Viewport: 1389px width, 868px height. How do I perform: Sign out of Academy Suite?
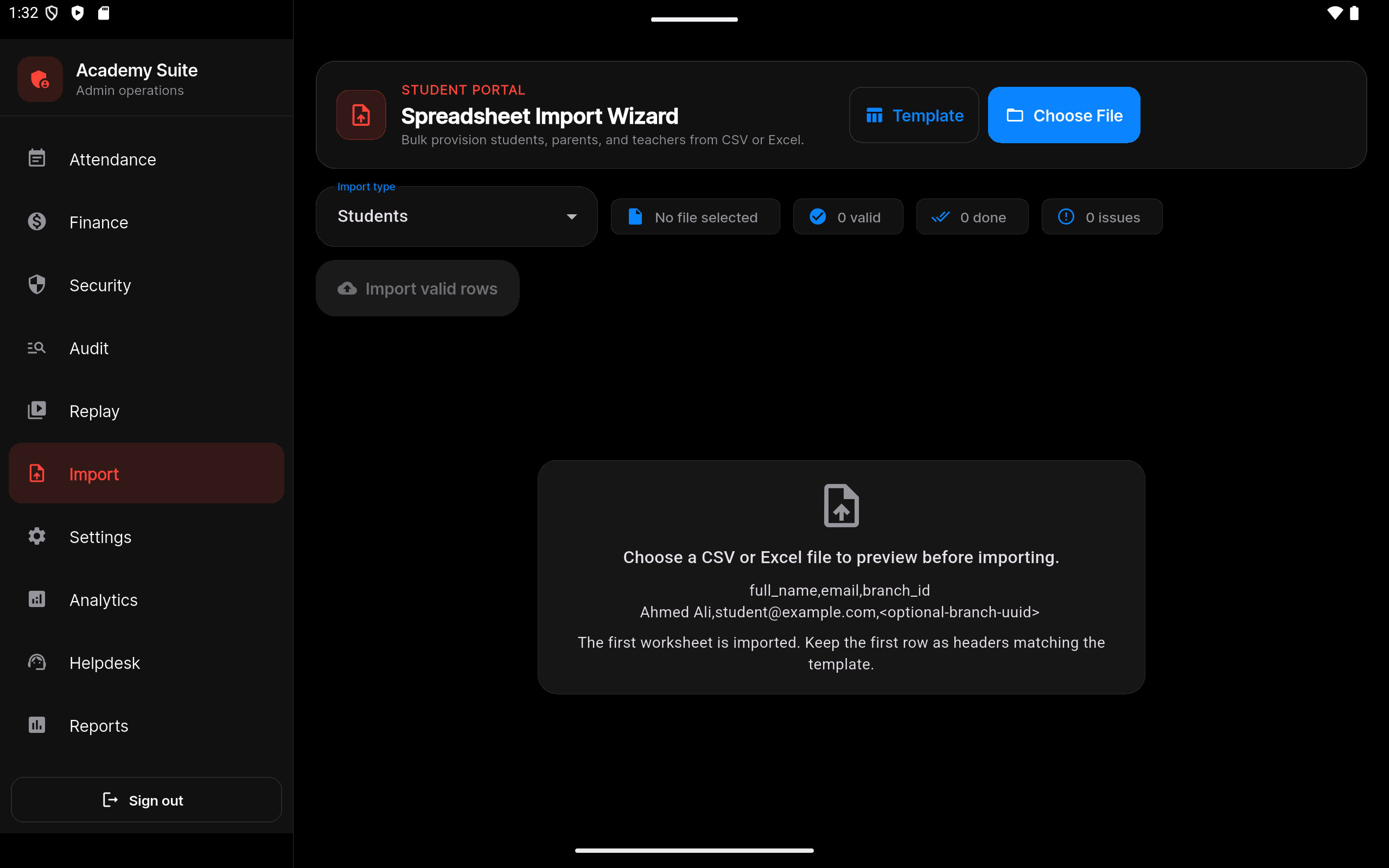[146, 800]
